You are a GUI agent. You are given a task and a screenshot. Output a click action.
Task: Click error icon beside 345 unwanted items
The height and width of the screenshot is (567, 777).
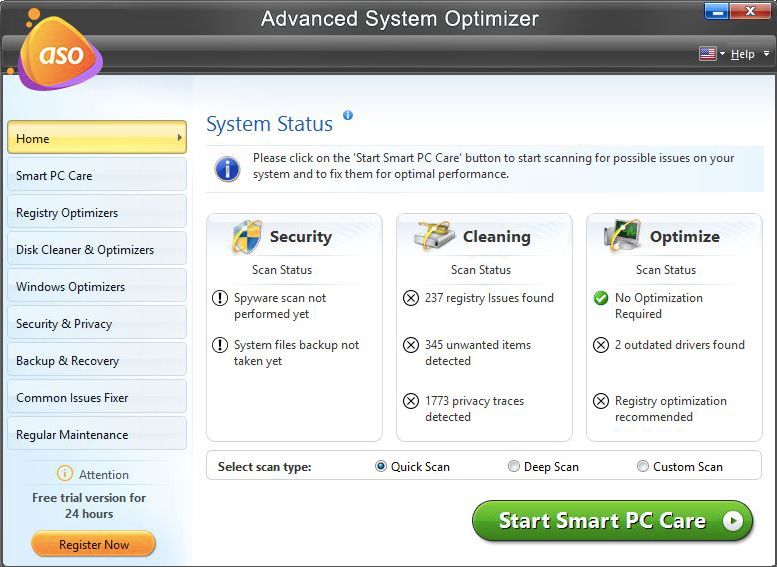pyautogui.click(x=411, y=344)
